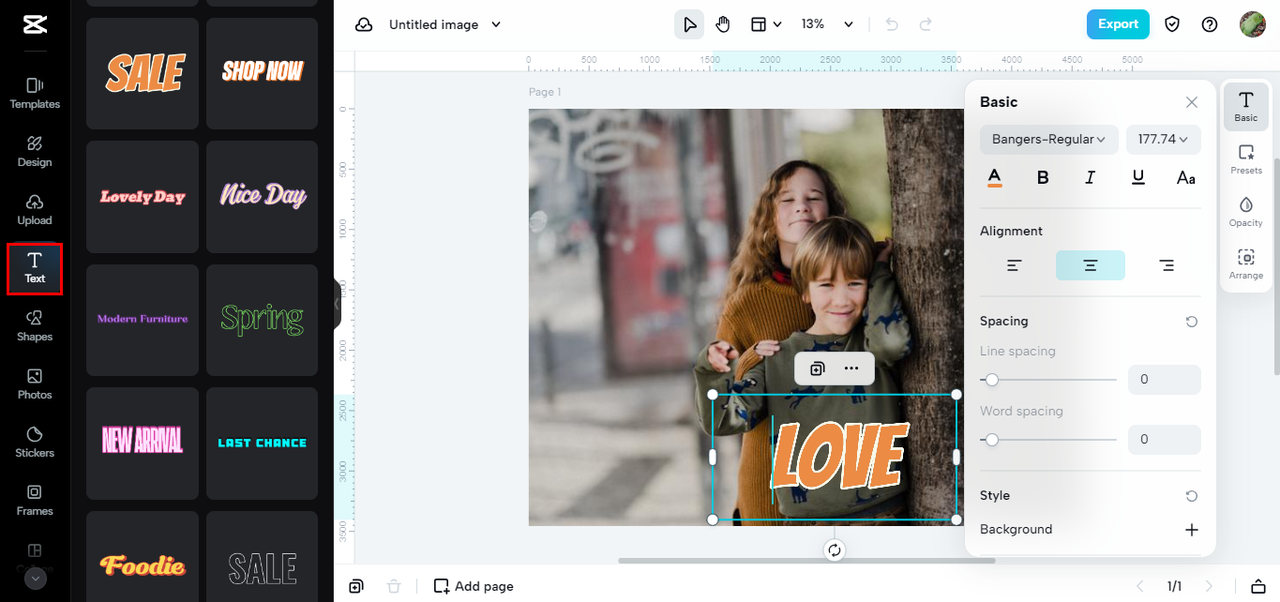The width and height of the screenshot is (1280, 602).
Task: Select the Spring green text preset thumbnail
Action: 262,319
